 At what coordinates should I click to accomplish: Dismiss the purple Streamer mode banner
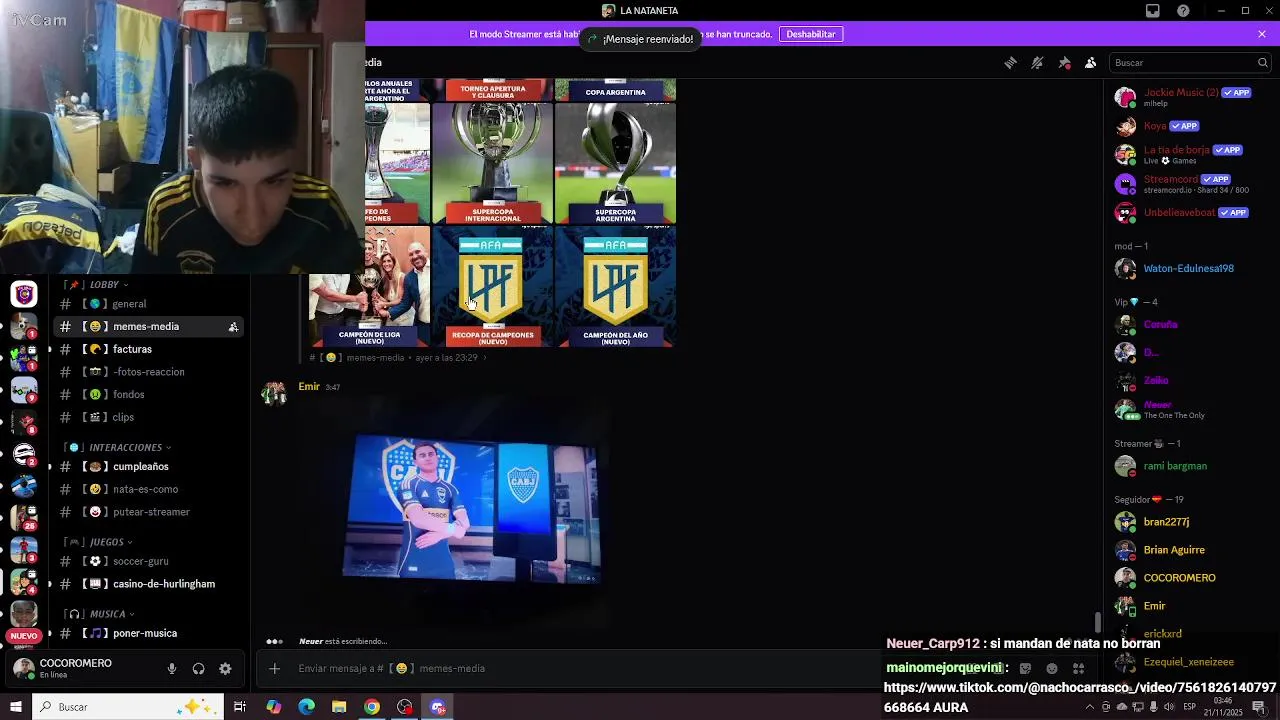click(1262, 34)
